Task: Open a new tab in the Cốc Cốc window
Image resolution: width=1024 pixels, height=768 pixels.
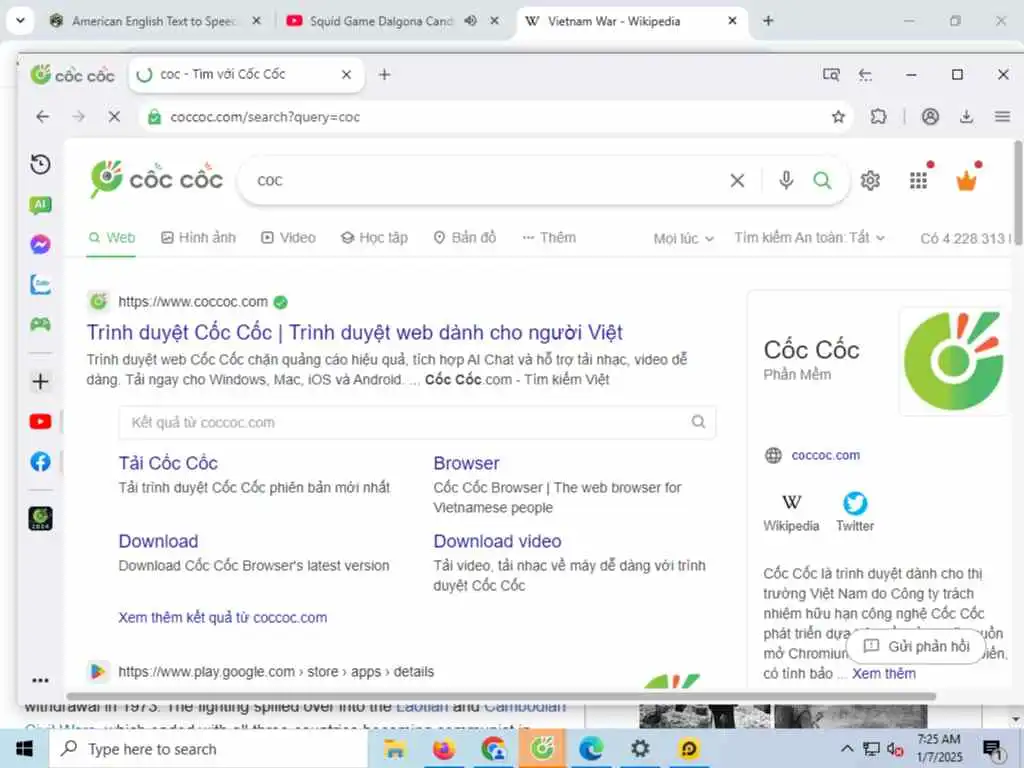Action: tap(385, 74)
